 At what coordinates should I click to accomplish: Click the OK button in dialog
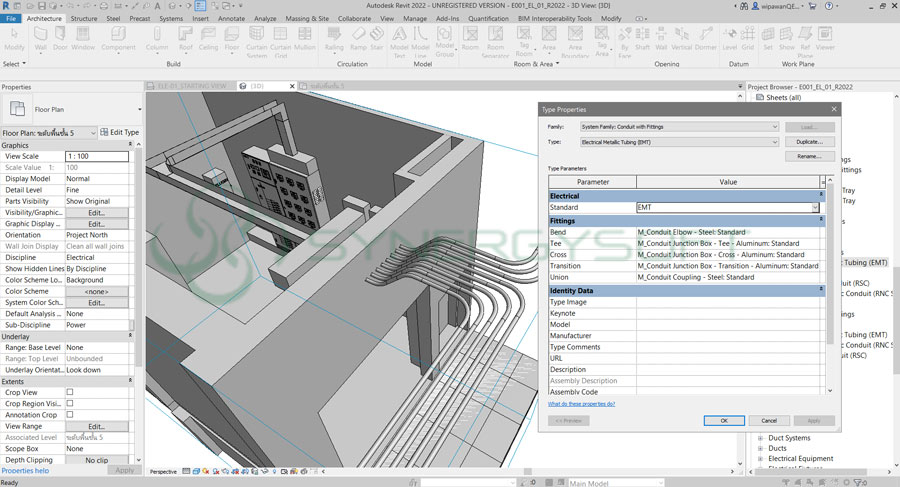723,420
